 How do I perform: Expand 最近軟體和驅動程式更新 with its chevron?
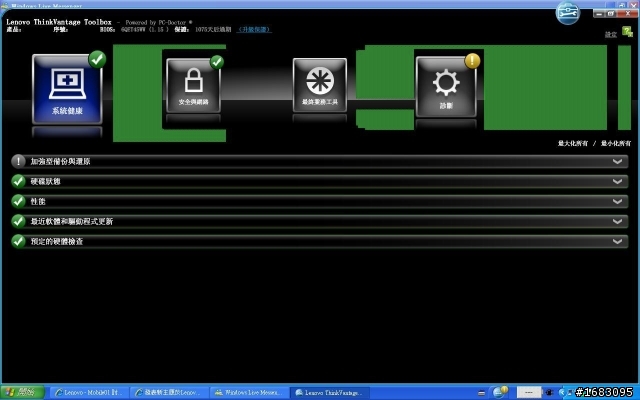617,222
